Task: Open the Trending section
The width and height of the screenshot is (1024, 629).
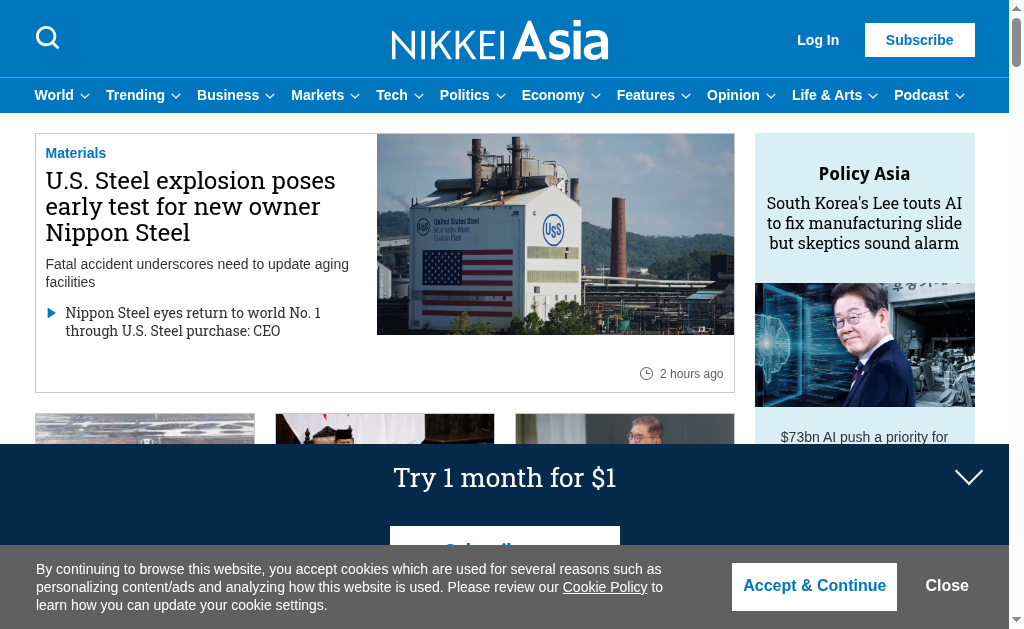Action: (x=135, y=95)
